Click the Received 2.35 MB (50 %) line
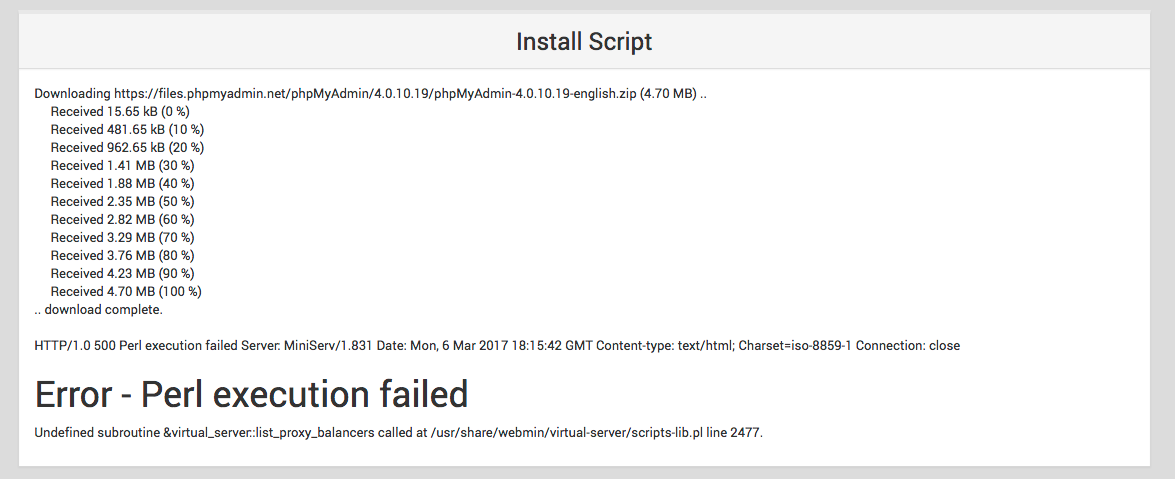Viewport: 1175px width, 479px height. (122, 202)
